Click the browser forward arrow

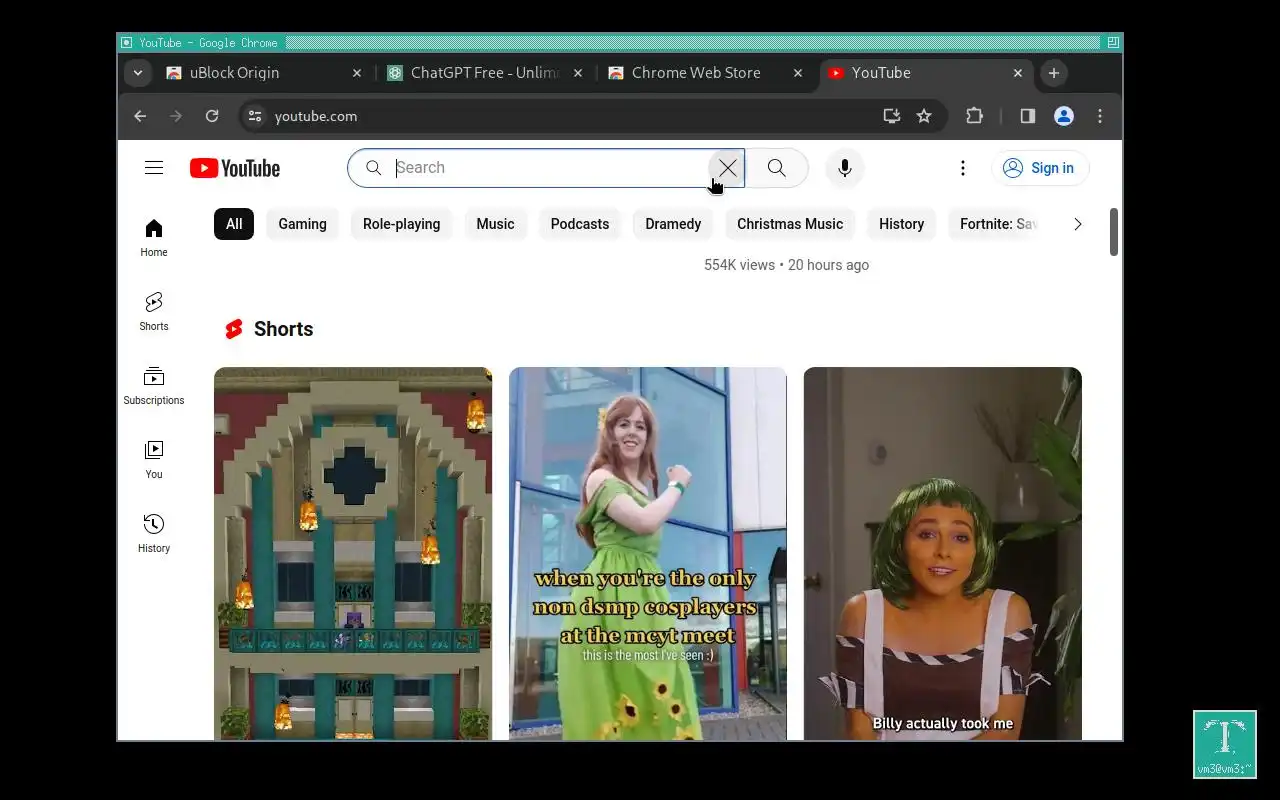(176, 116)
